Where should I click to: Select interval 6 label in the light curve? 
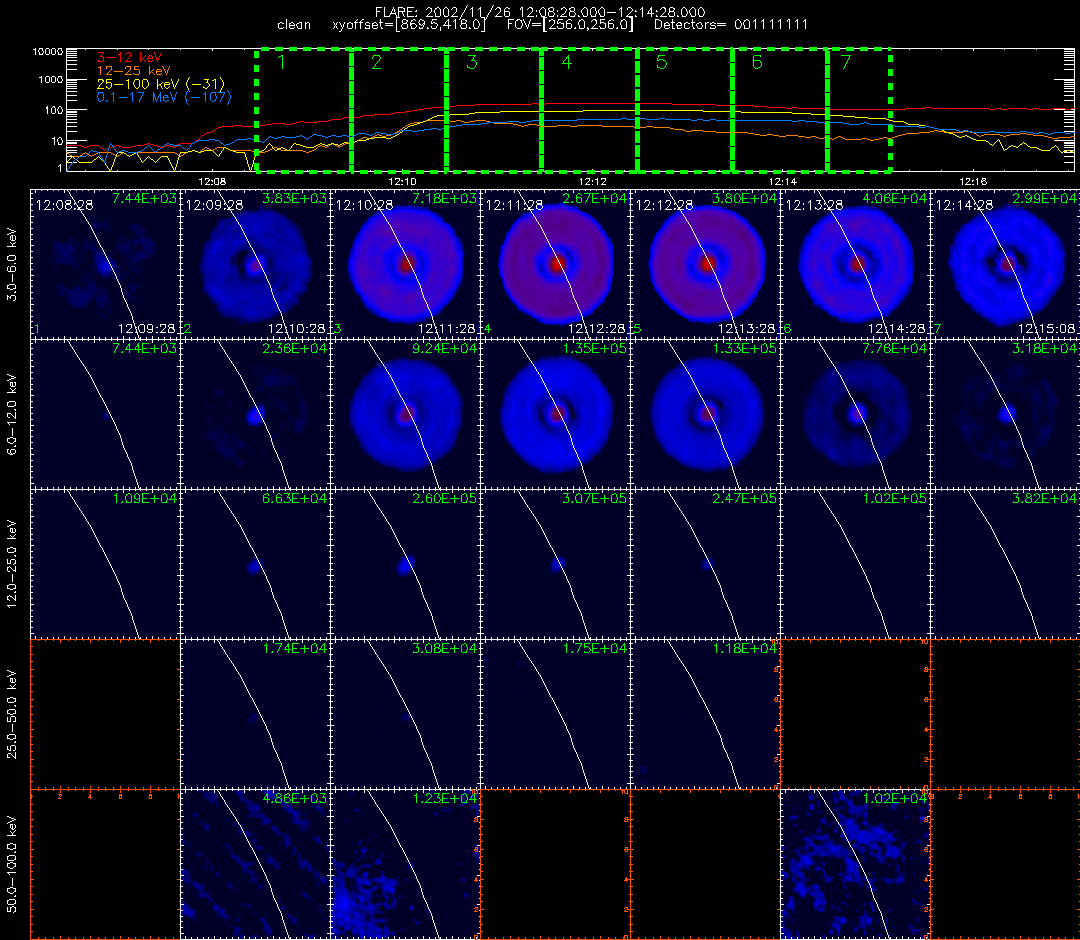tap(757, 63)
